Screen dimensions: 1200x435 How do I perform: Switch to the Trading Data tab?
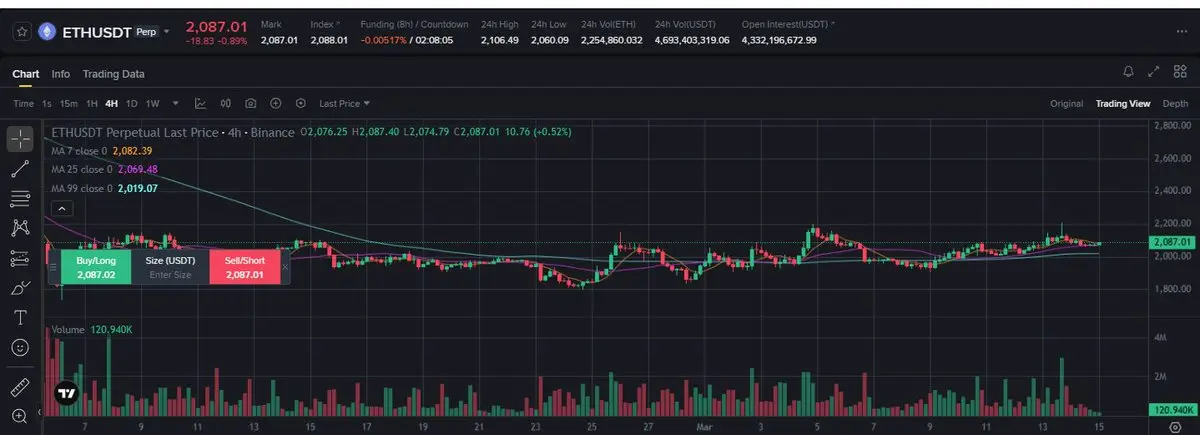113,74
